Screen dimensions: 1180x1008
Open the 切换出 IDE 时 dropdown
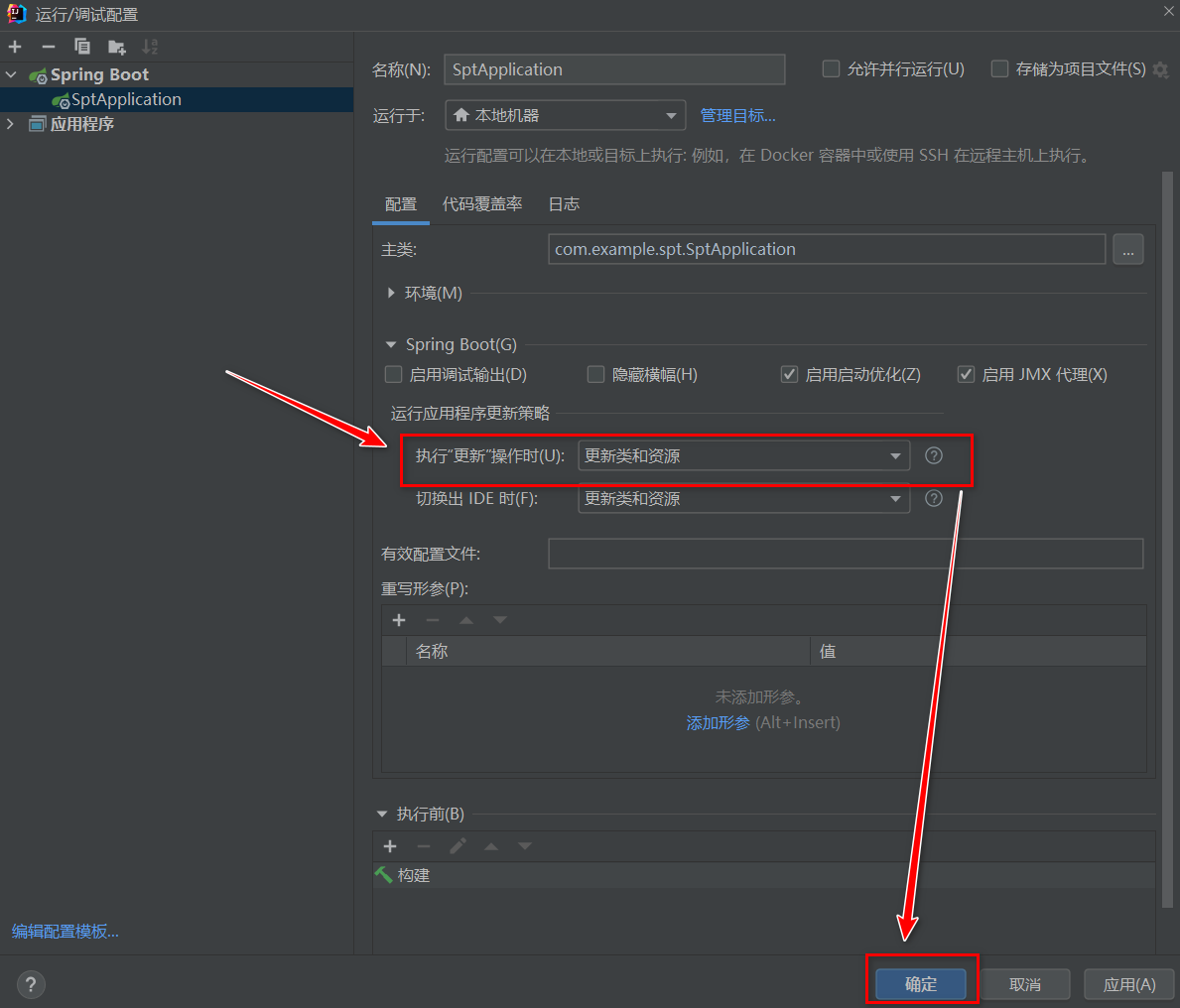point(743,499)
